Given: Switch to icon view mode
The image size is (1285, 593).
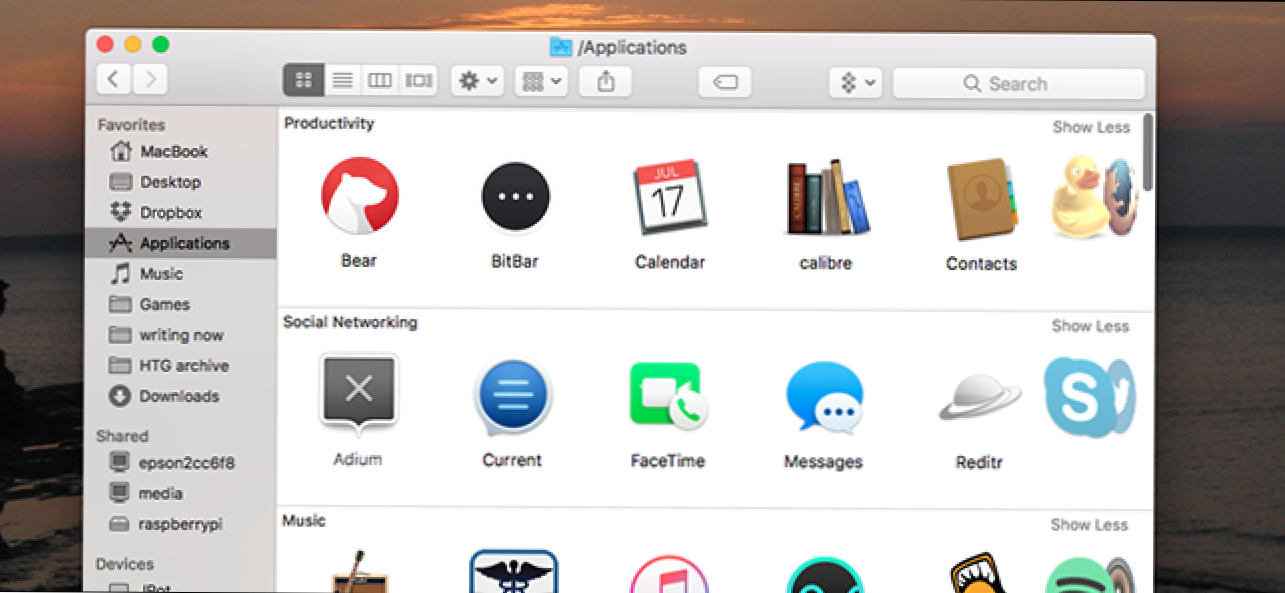Looking at the screenshot, I should point(304,81).
